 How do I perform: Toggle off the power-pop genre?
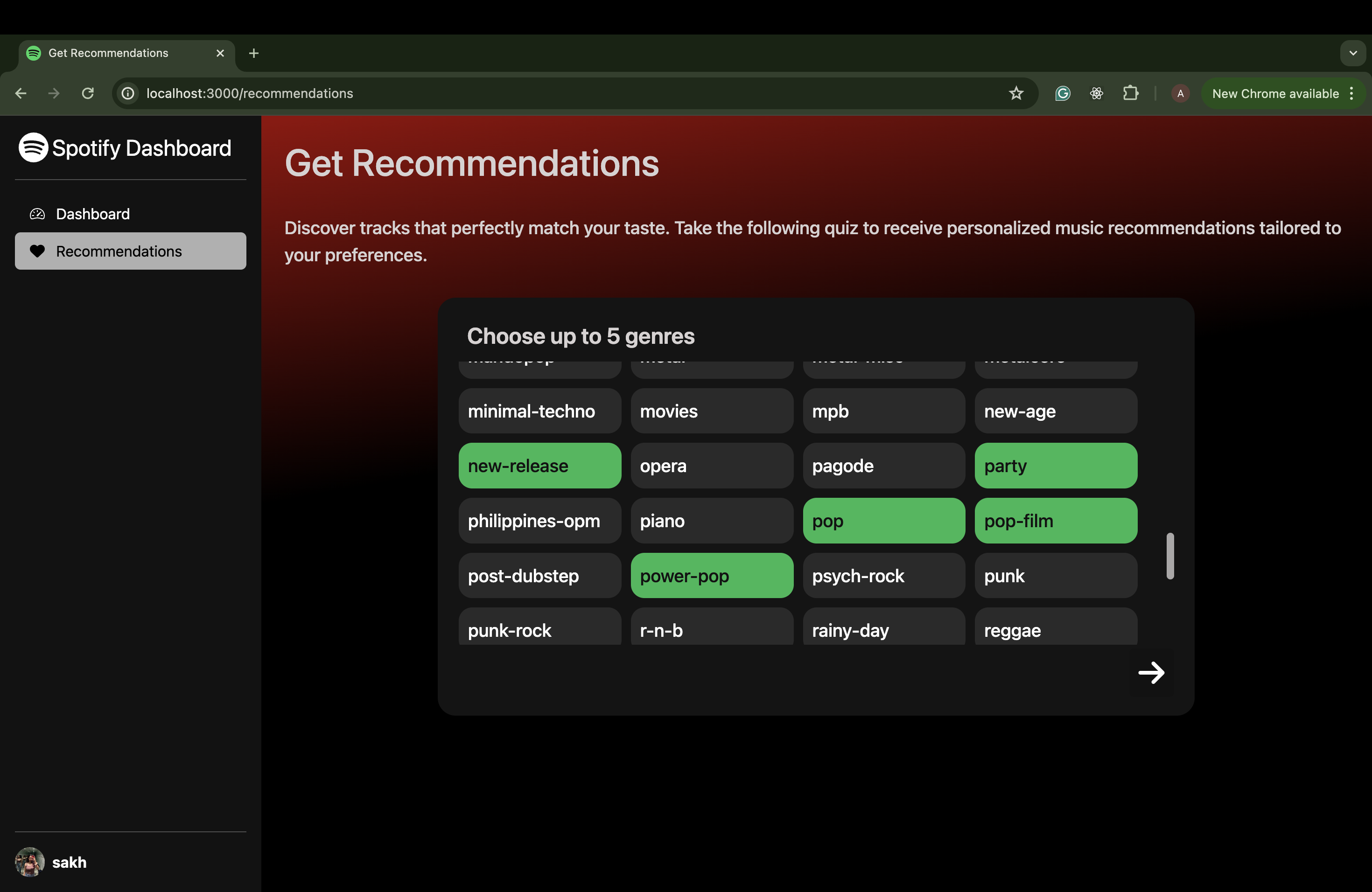click(711, 576)
